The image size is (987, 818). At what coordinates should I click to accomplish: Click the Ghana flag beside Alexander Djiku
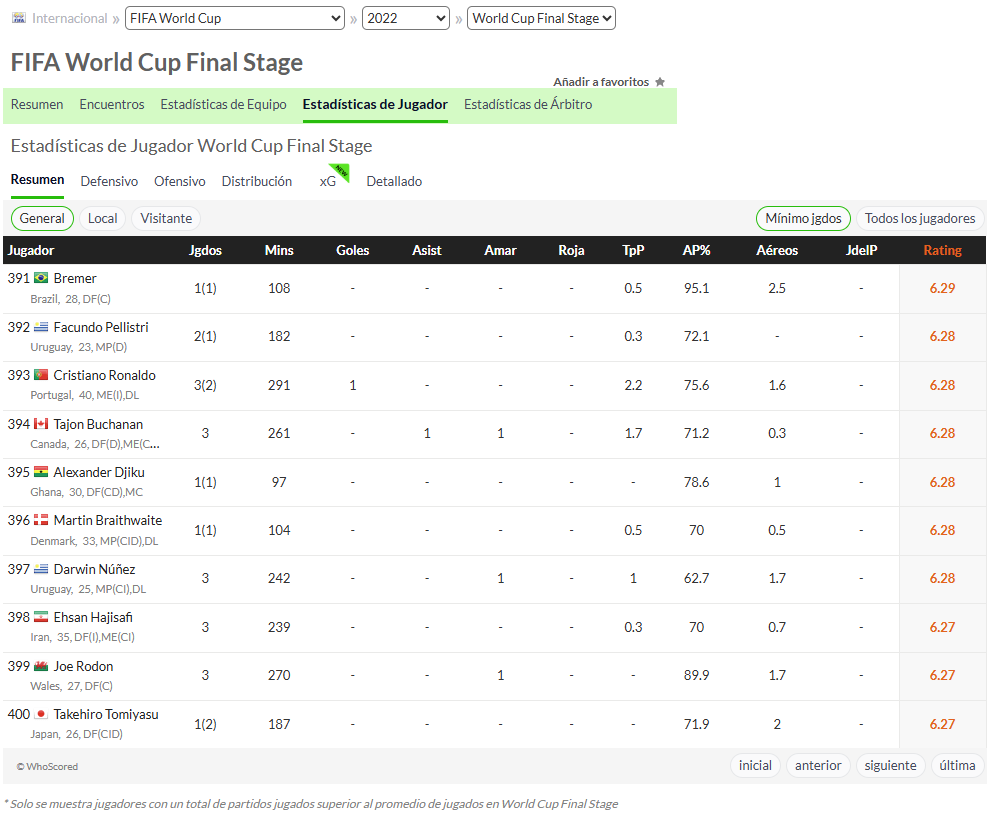(x=41, y=472)
